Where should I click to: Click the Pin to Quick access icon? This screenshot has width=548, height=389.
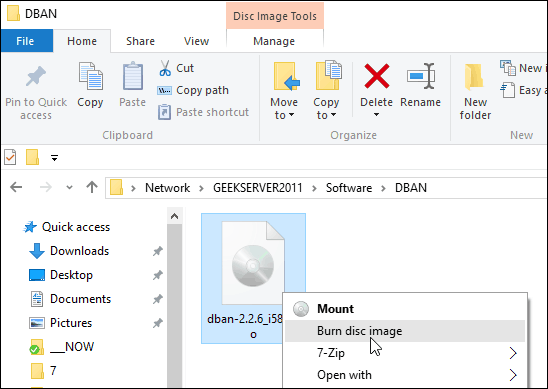pyautogui.click(x=36, y=76)
